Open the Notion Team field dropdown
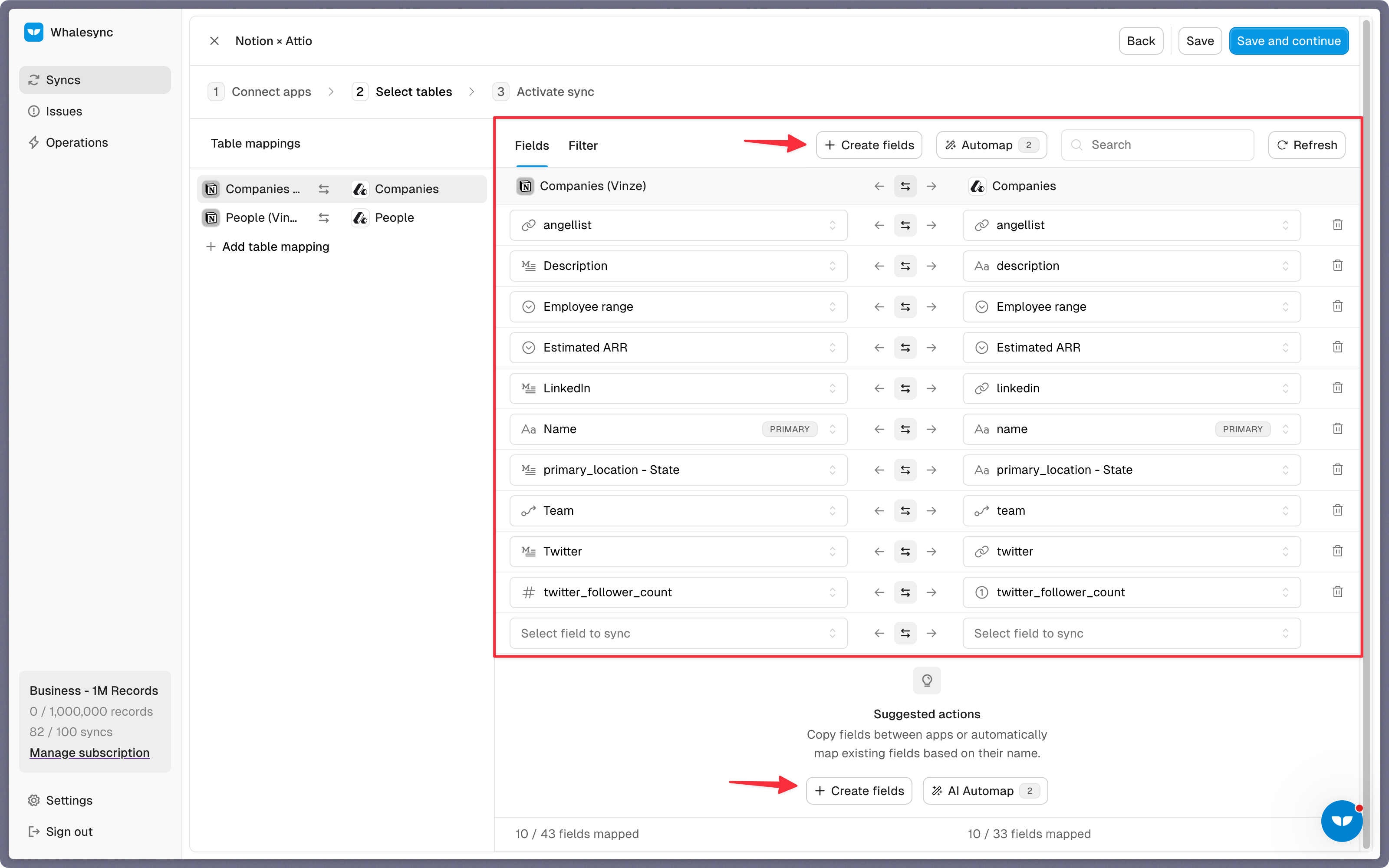The image size is (1389, 868). click(678, 510)
